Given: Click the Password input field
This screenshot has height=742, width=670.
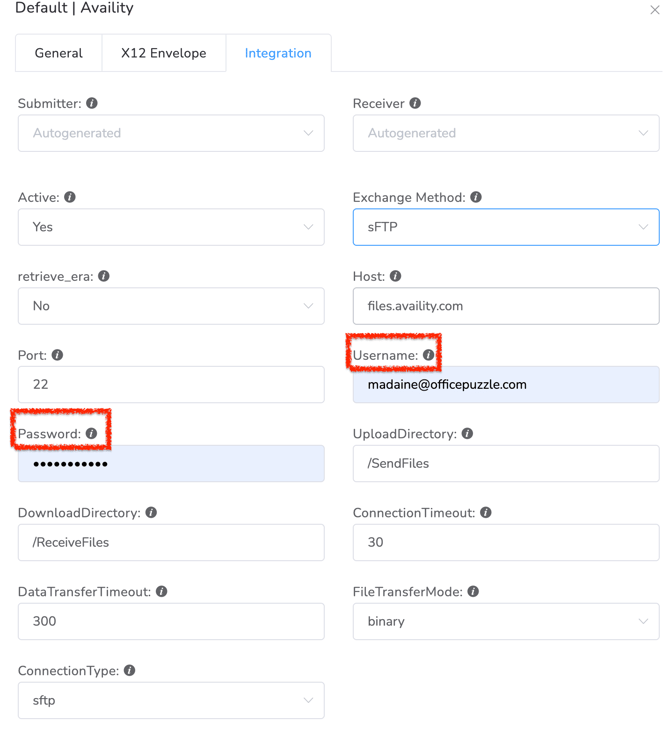Looking at the screenshot, I should [171, 464].
